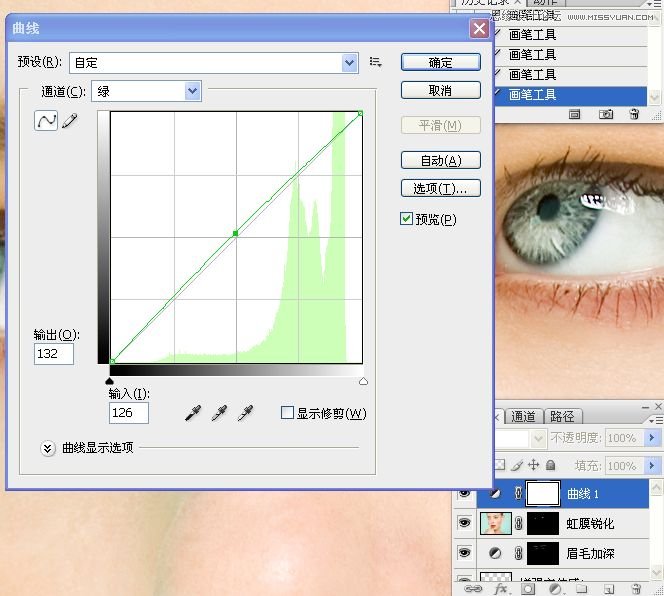
Task: Expand 曲线显示选项 section
Action: [x=47, y=448]
